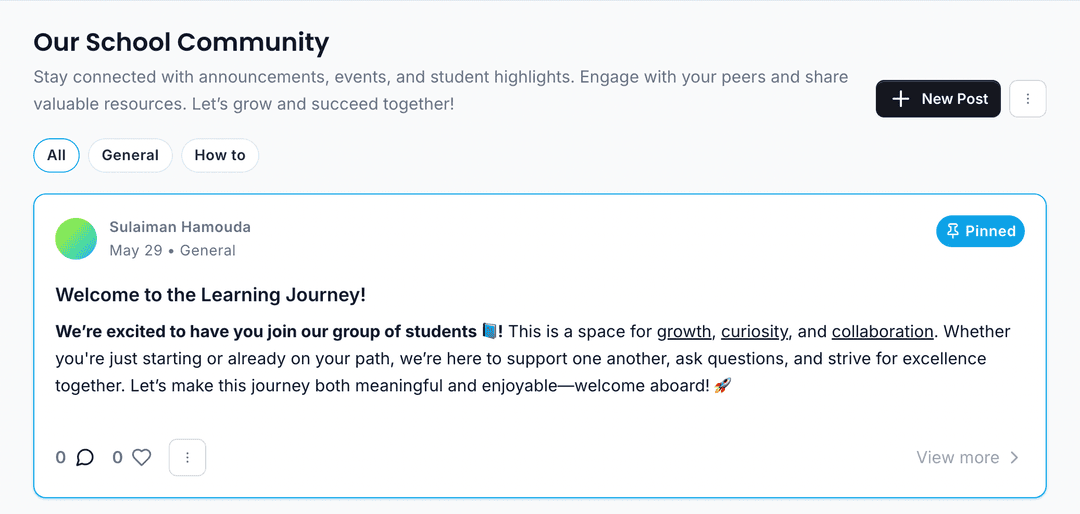This screenshot has width=1080, height=514.
Task: Open the community options three-dot menu
Action: tap(1028, 99)
